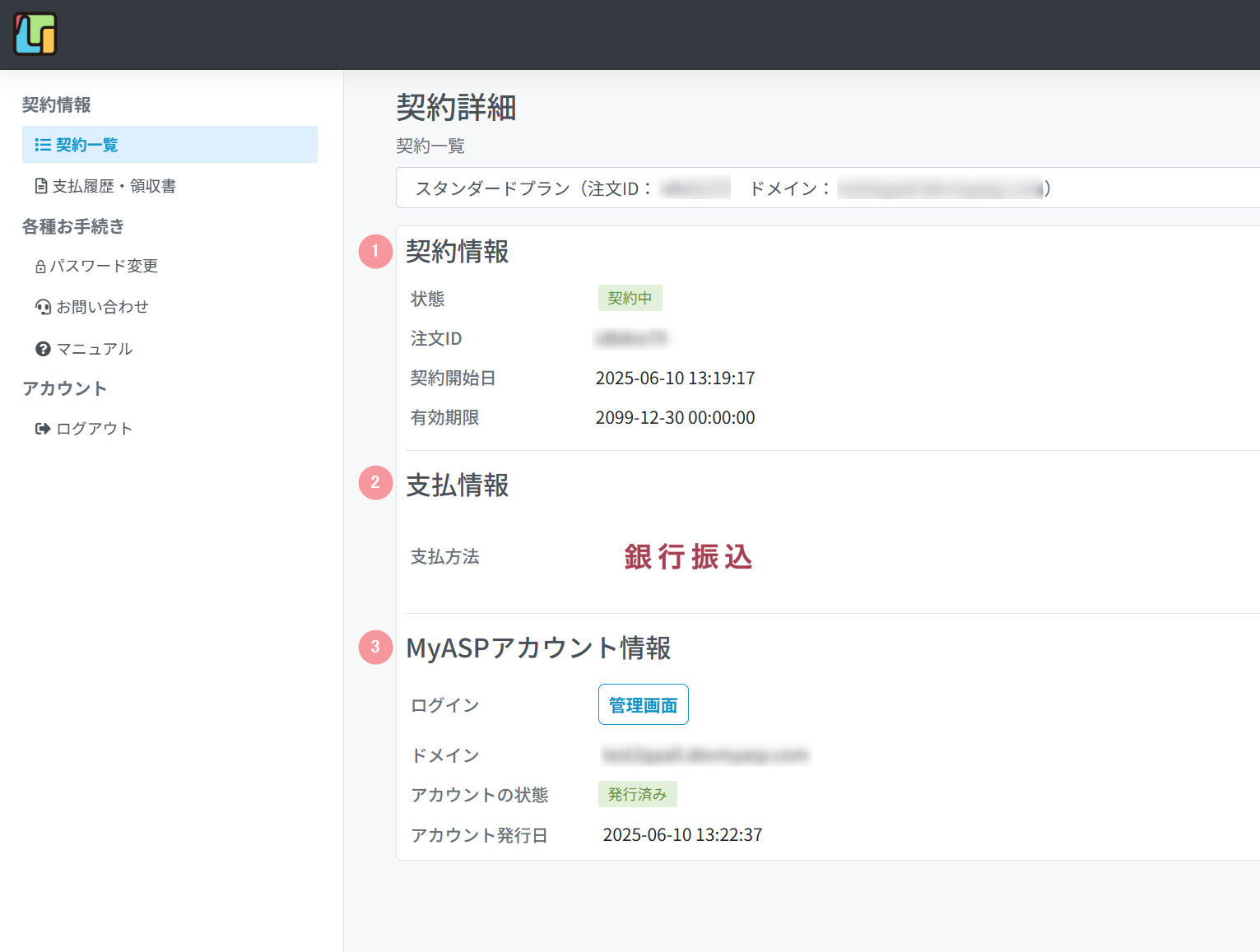Click the red number 2 badge

[375, 482]
